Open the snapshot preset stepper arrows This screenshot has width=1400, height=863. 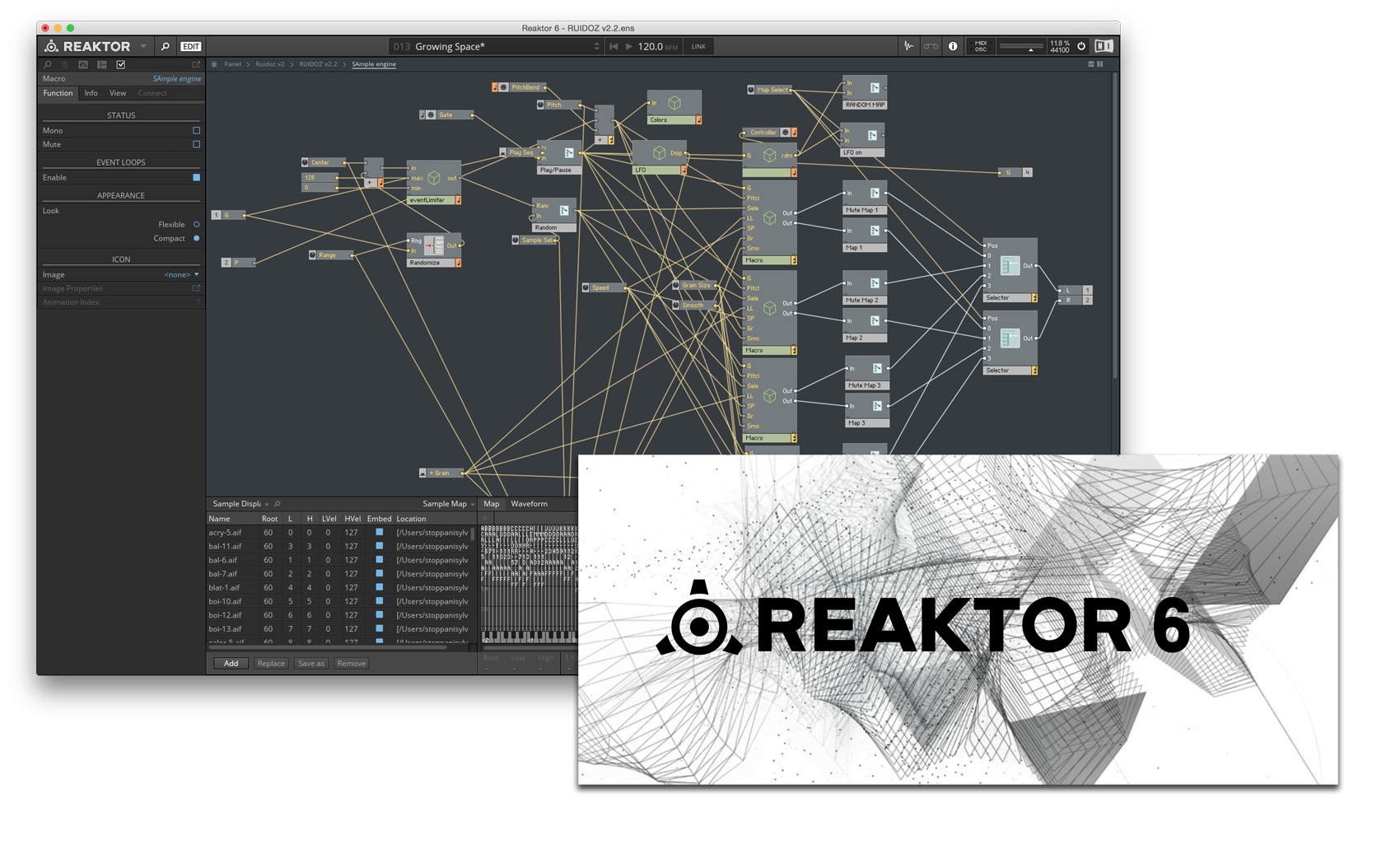tap(597, 46)
